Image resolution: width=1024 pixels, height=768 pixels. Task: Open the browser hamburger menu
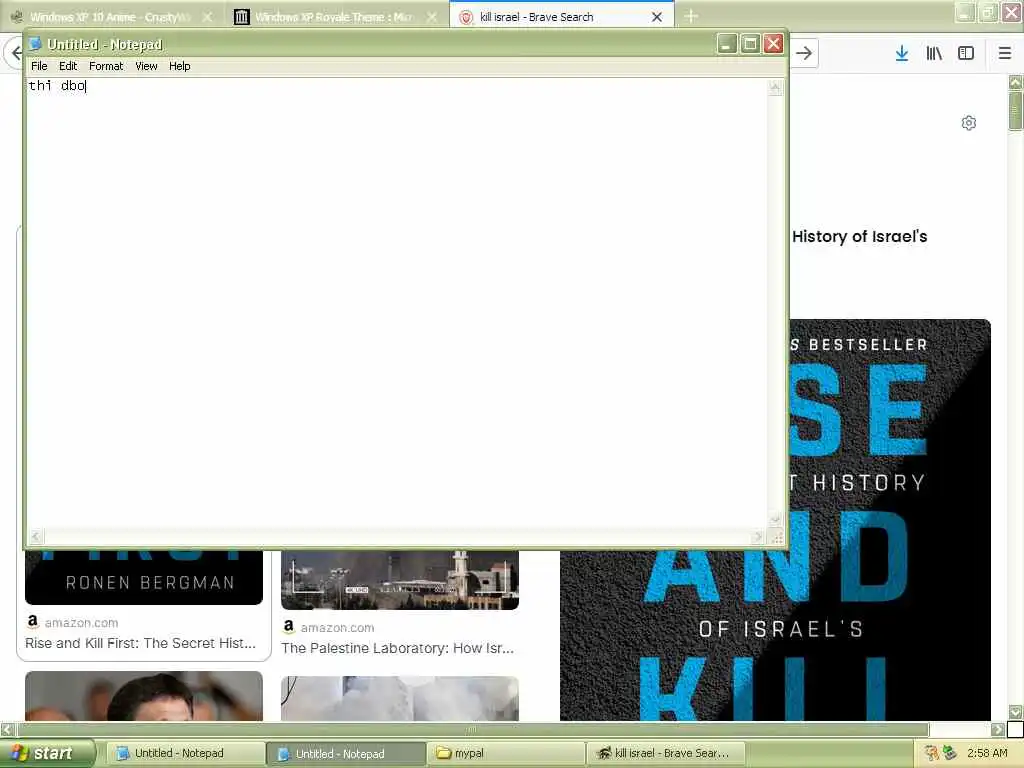coord(1005,53)
